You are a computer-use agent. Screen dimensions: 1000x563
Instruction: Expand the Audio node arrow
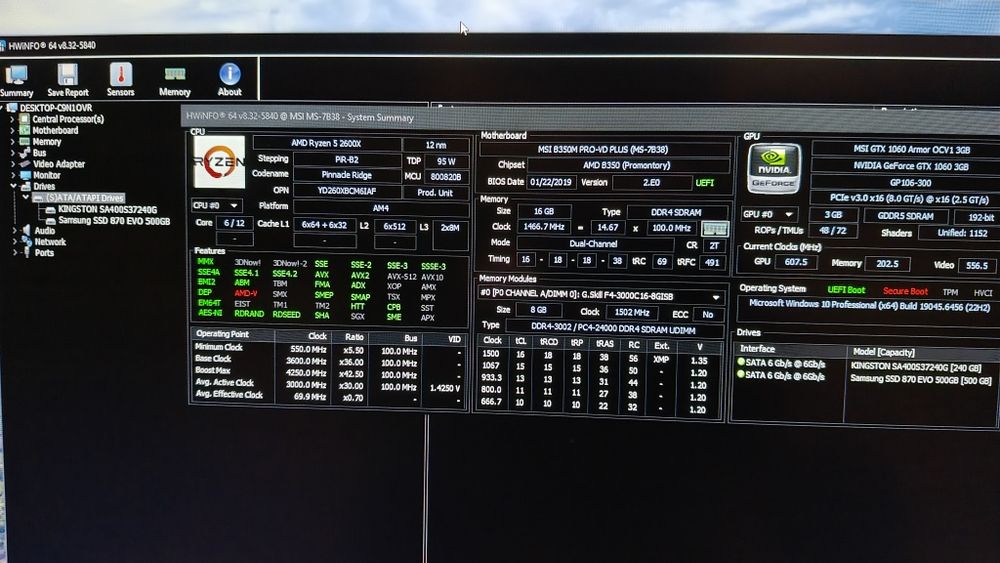tap(14, 231)
